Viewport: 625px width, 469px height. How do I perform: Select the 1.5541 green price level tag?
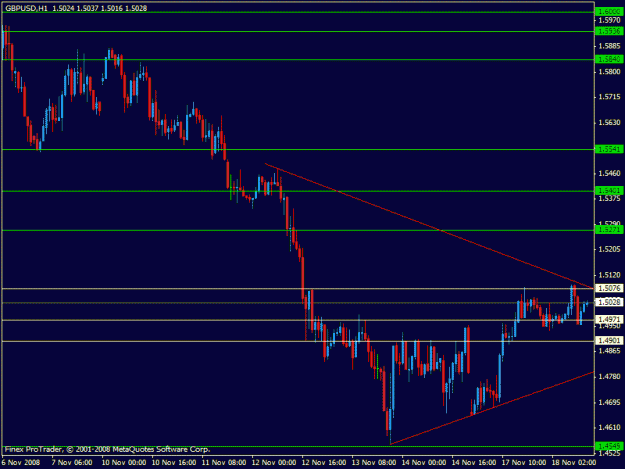[x=609, y=149]
